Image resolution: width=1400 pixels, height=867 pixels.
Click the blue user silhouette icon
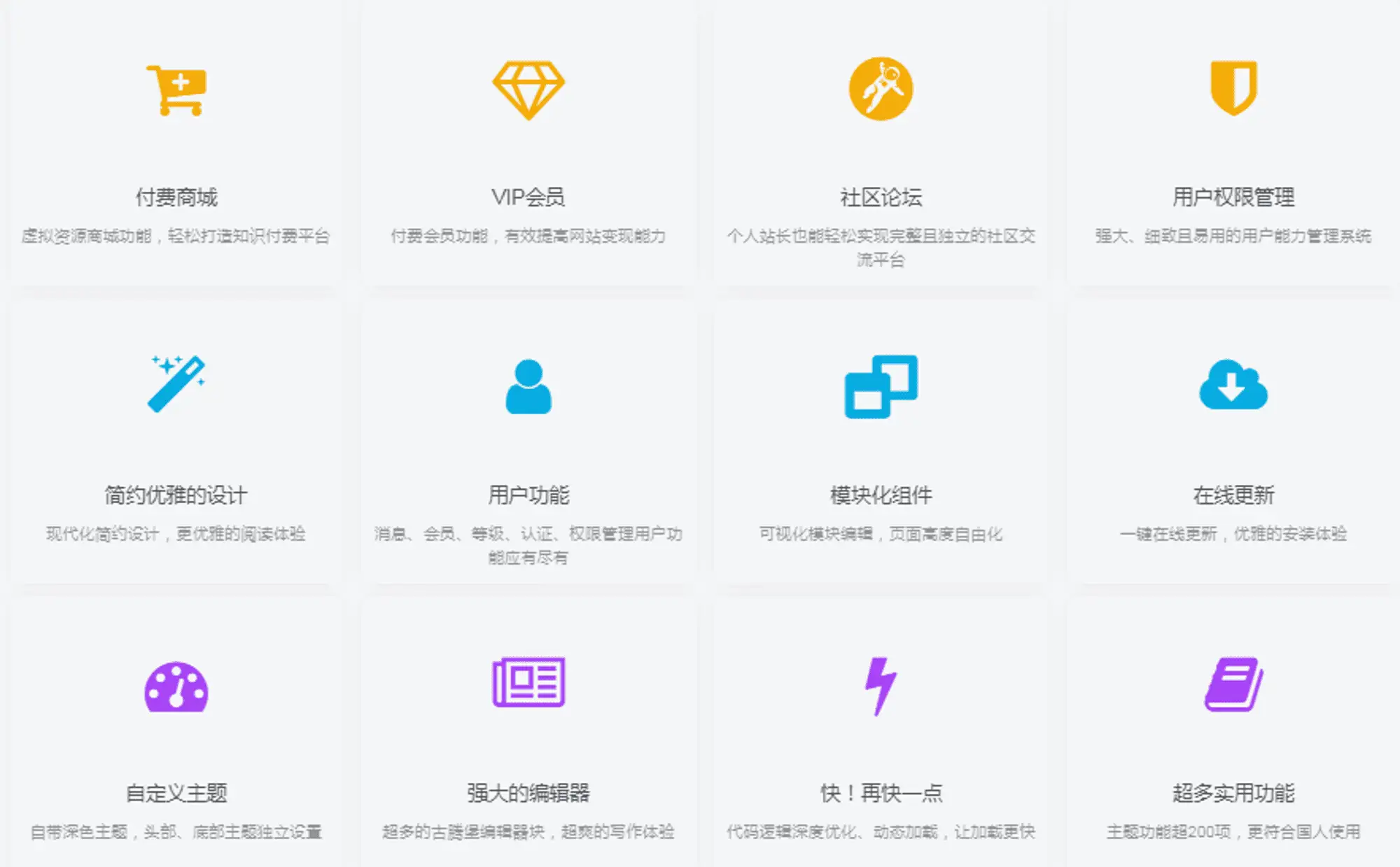click(x=528, y=386)
